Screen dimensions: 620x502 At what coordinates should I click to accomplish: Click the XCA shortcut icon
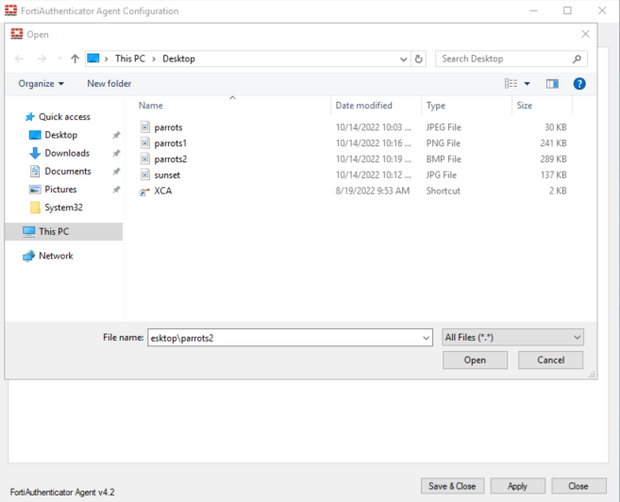pos(144,191)
